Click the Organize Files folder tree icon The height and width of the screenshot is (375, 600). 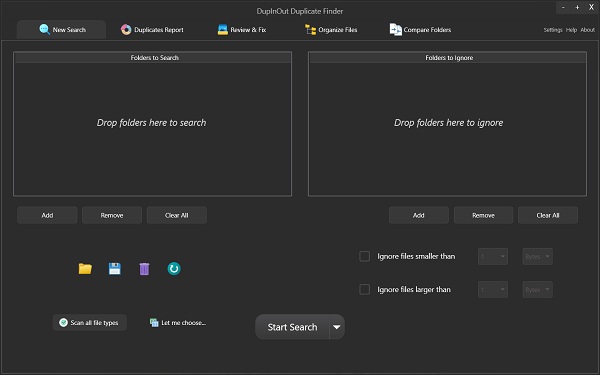[x=310, y=29]
